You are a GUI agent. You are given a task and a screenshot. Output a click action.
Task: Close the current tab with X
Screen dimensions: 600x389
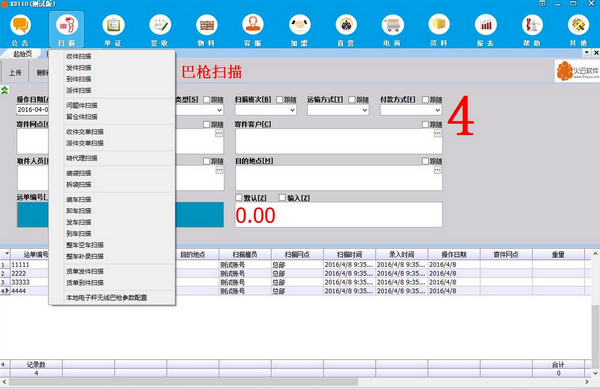[596, 53]
